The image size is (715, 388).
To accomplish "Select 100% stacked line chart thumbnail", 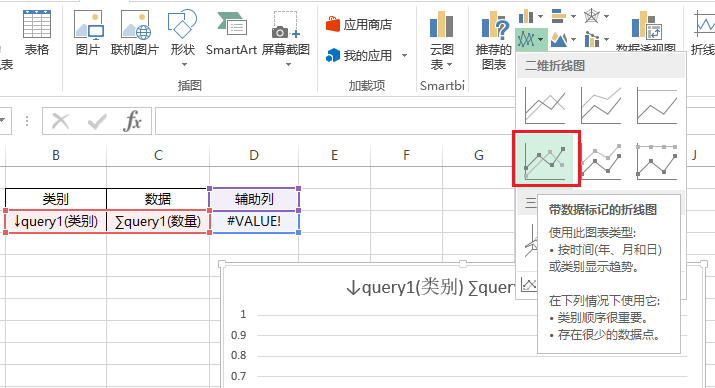I will point(657,105).
